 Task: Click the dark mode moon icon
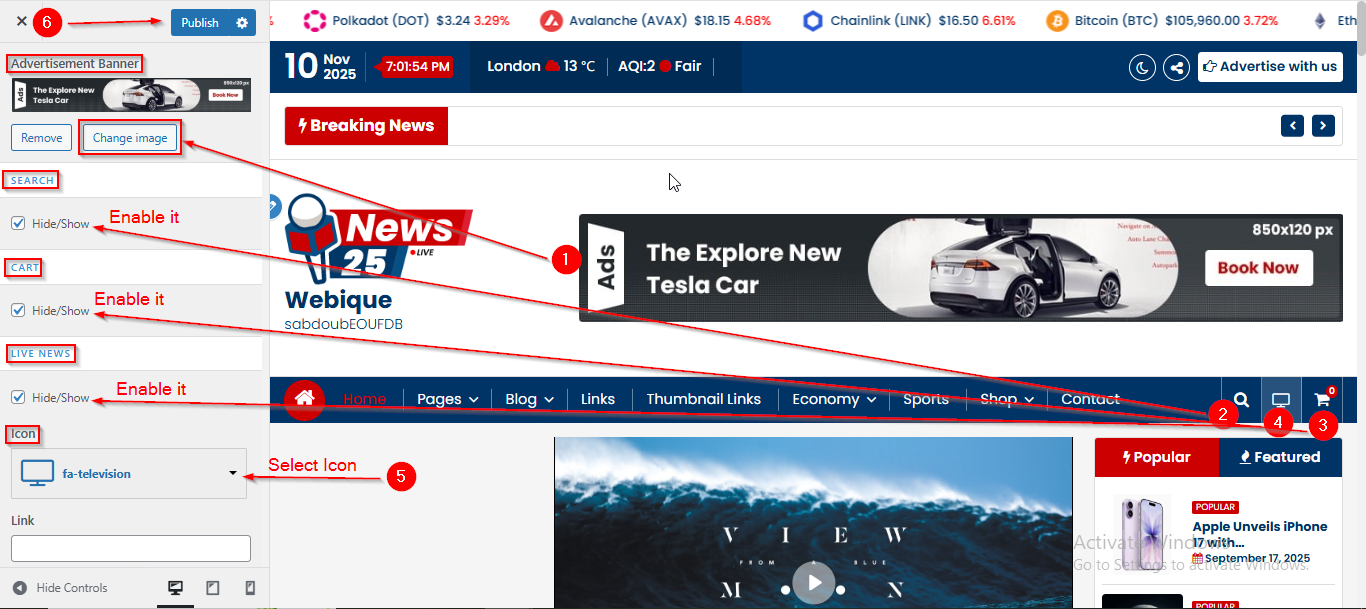click(1142, 67)
